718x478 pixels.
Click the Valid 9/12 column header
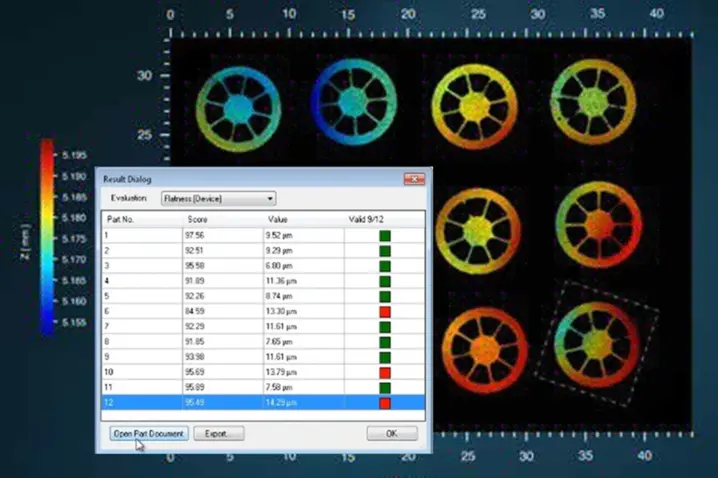[x=364, y=218]
